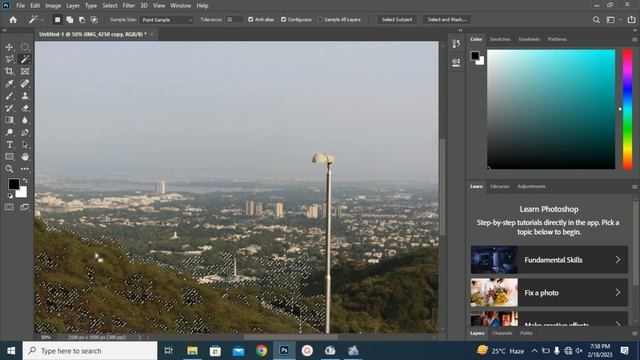Select the Dodge tool
The height and width of the screenshot is (360, 640).
pyautogui.click(x=9, y=132)
